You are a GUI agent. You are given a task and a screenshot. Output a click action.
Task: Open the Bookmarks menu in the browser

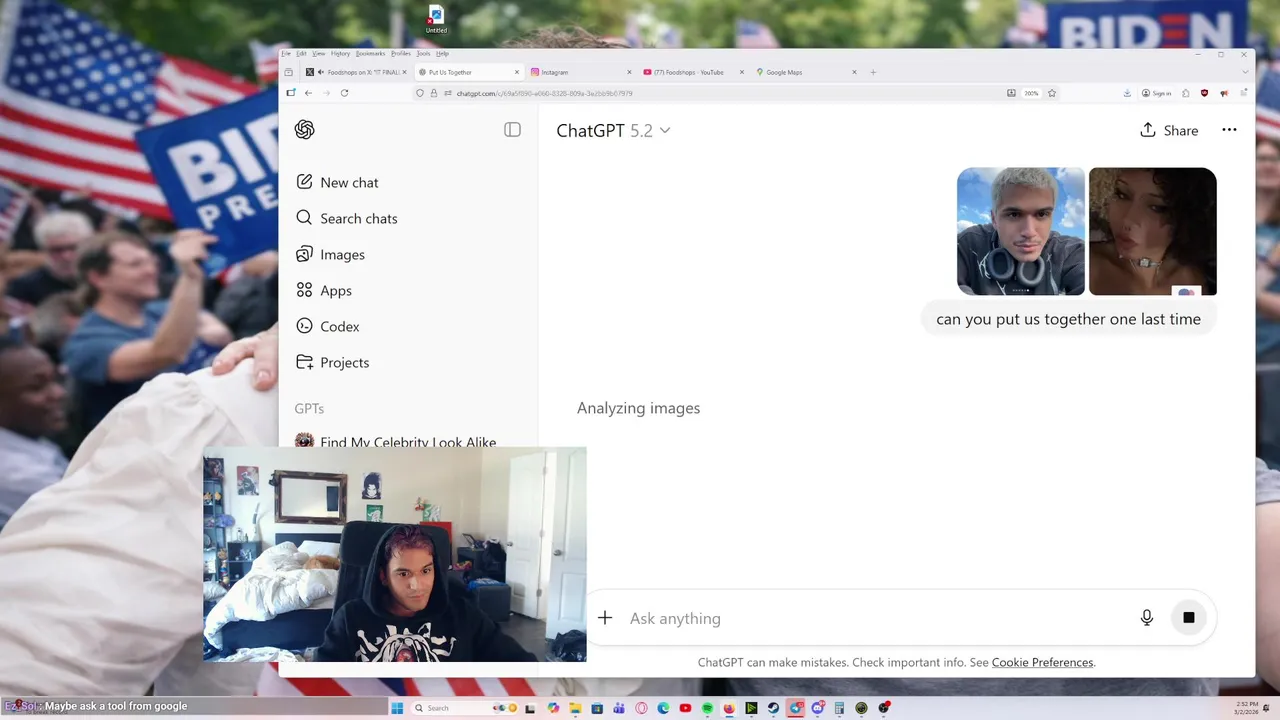[x=370, y=53]
